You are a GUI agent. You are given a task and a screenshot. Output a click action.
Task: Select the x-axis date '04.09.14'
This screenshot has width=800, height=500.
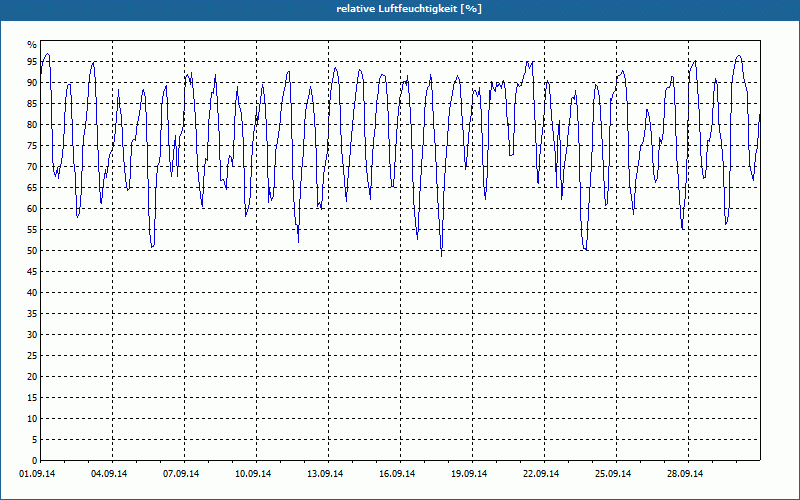pyautogui.click(x=109, y=474)
